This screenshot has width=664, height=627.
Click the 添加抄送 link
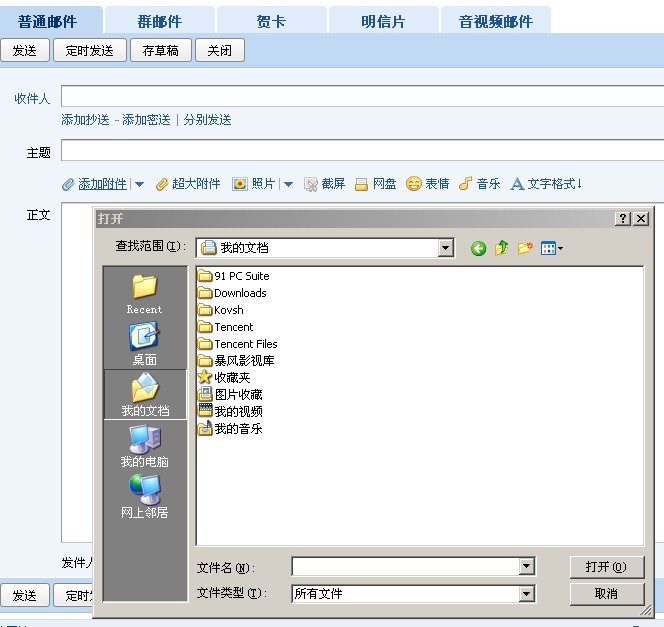click(x=86, y=120)
